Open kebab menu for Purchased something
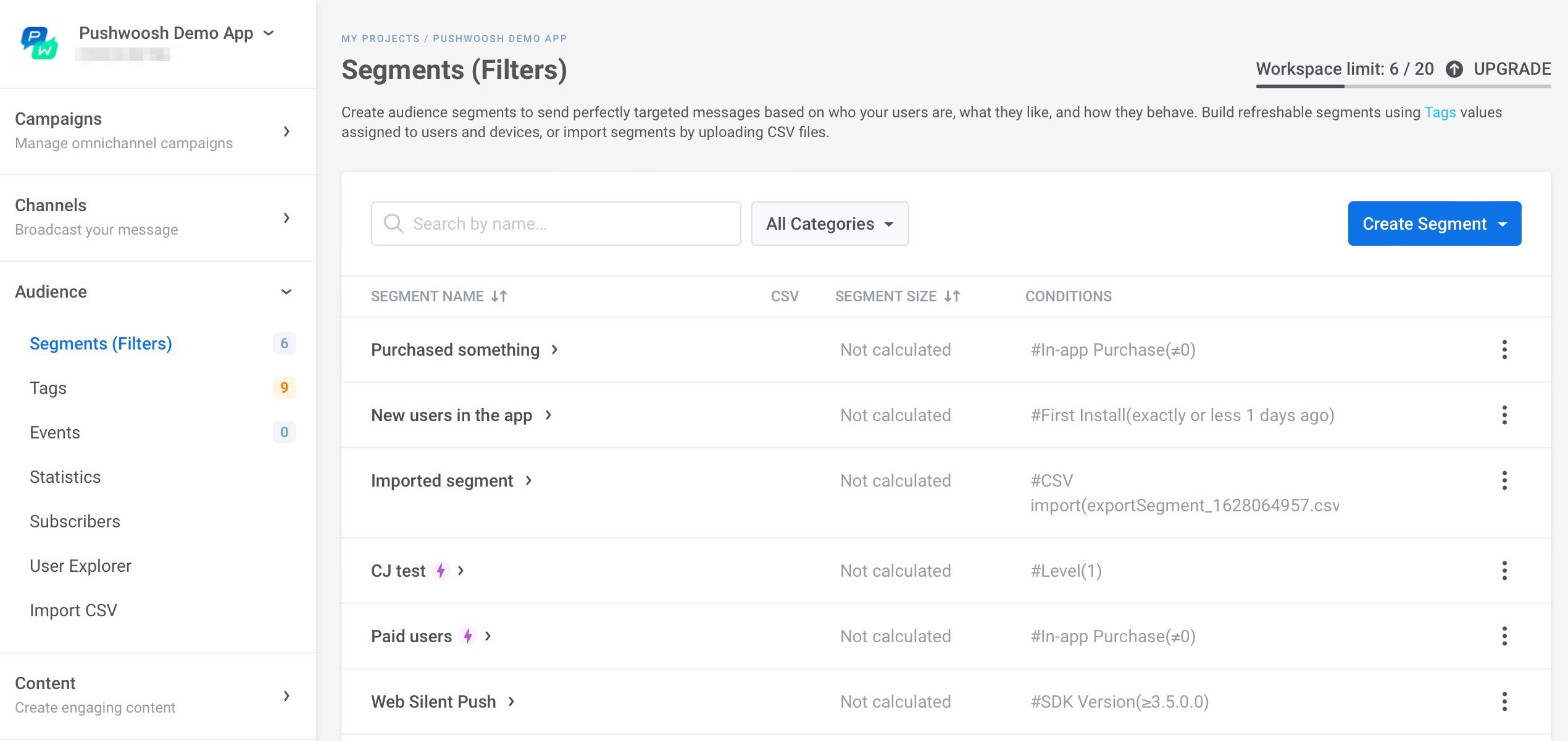The width and height of the screenshot is (1568, 741). 1504,350
